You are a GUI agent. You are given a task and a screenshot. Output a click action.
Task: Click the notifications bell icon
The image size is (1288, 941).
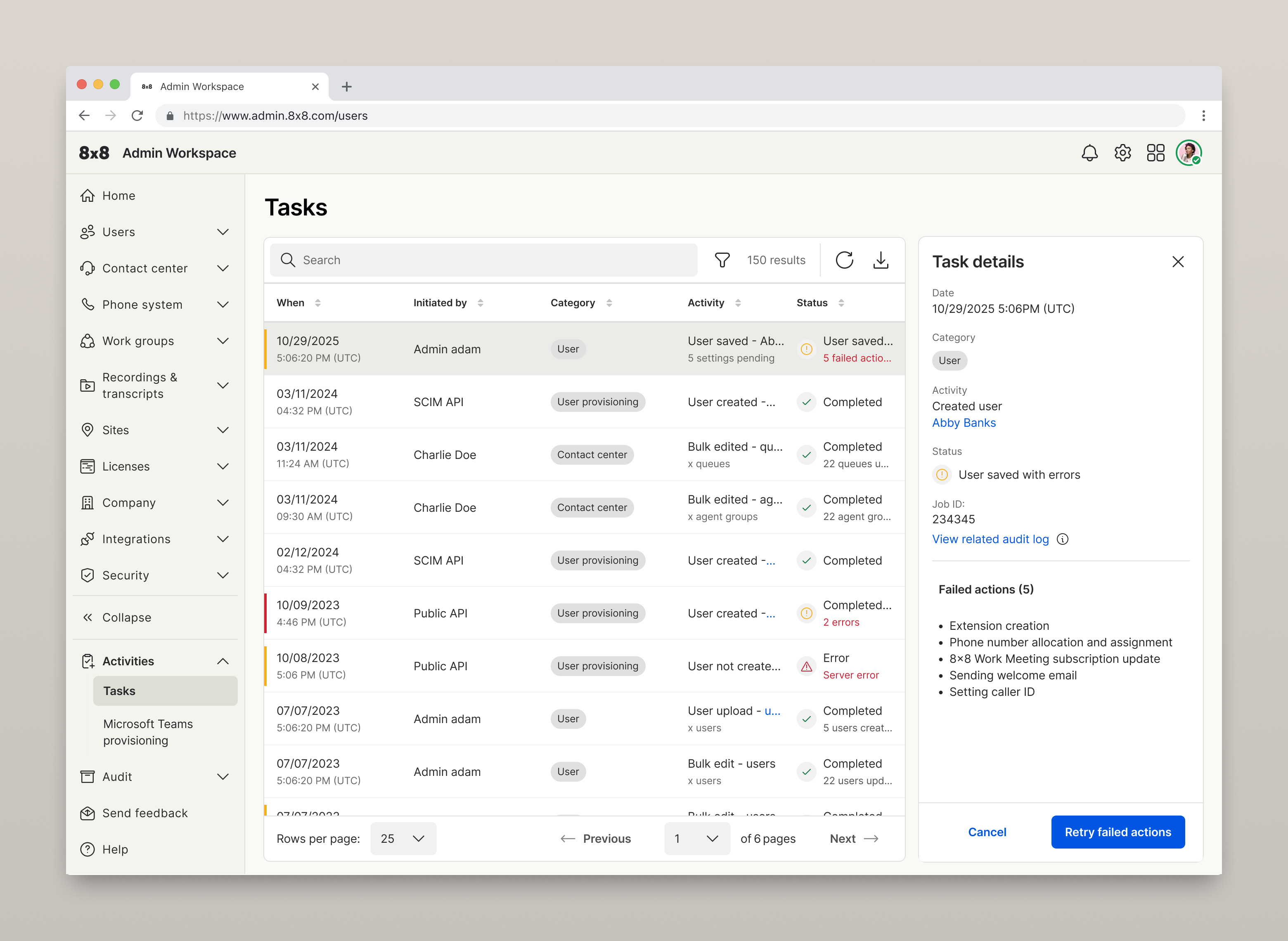point(1089,153)
